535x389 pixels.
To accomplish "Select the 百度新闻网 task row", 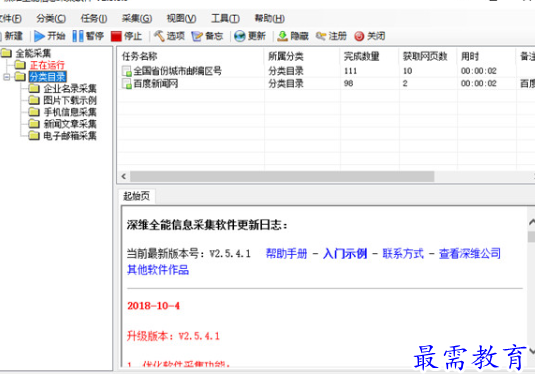I will coord(326,84).
